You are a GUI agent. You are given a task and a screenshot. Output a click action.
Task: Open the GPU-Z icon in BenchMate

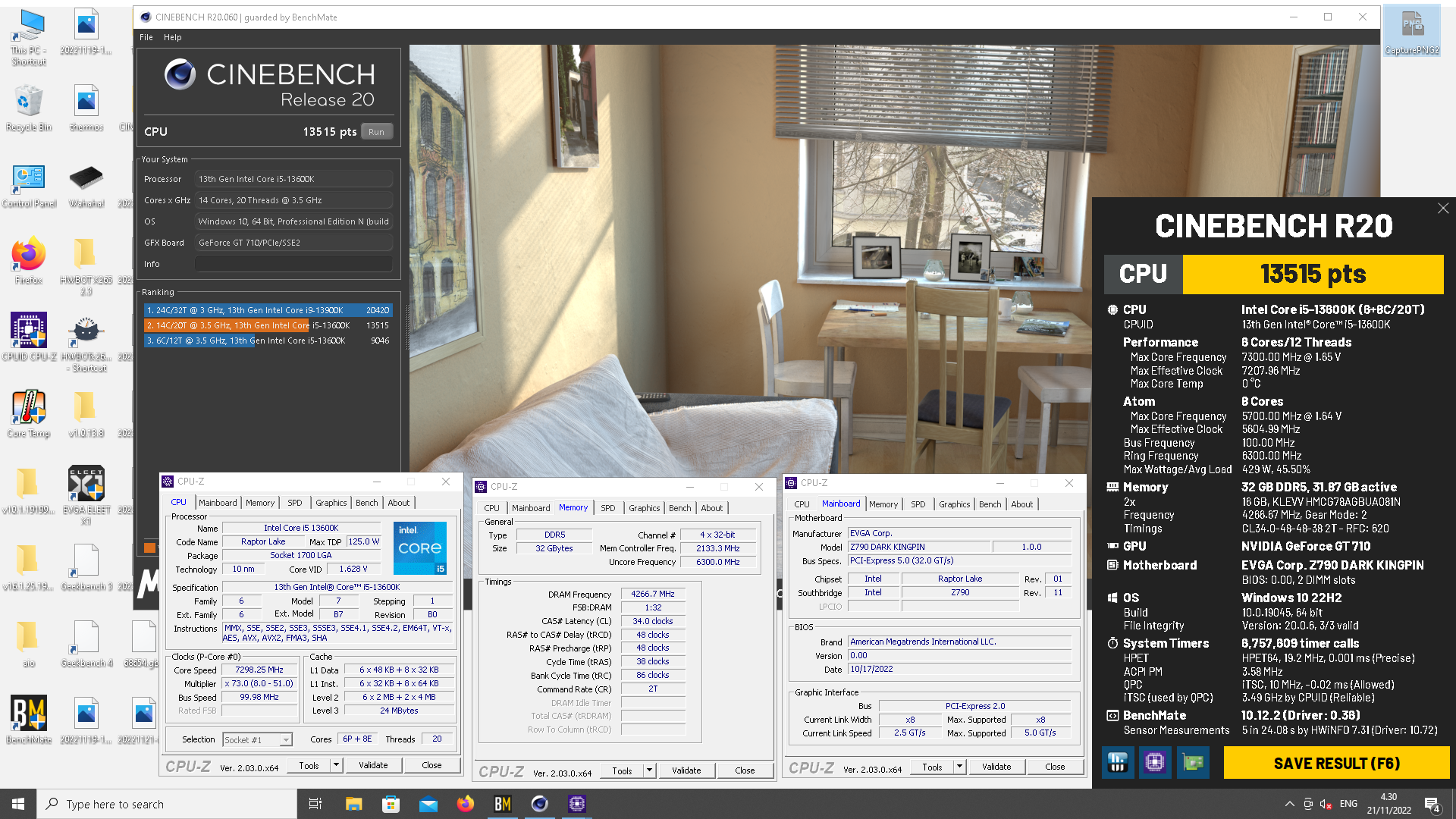1193,763
